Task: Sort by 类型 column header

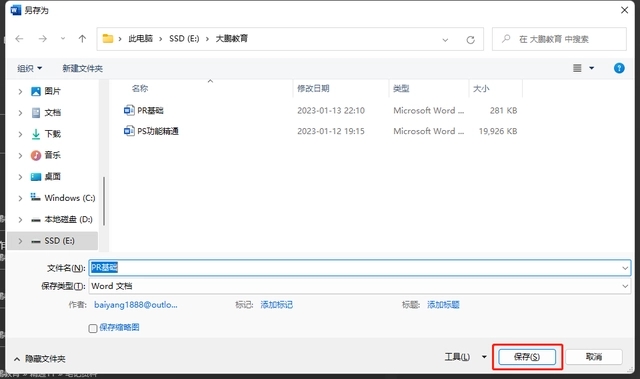Action: 401,88
